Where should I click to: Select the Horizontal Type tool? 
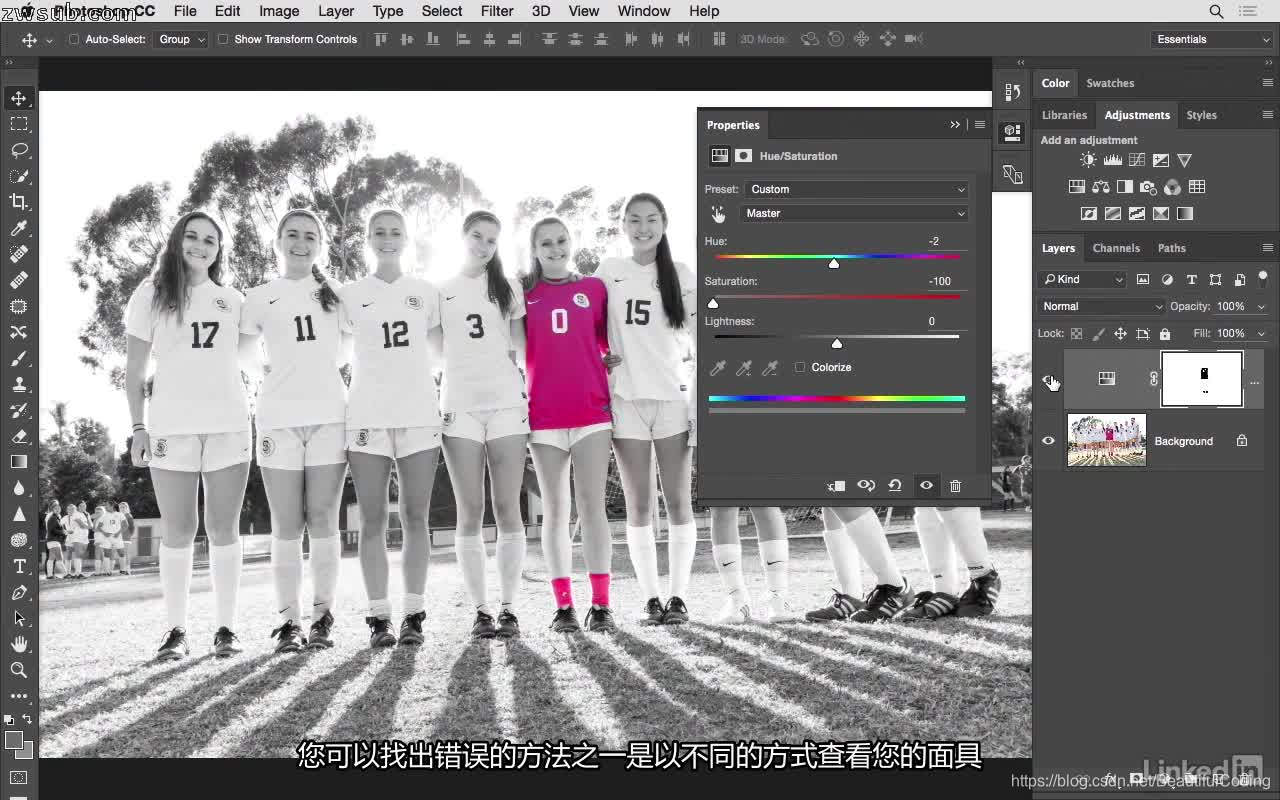(19, 566)
